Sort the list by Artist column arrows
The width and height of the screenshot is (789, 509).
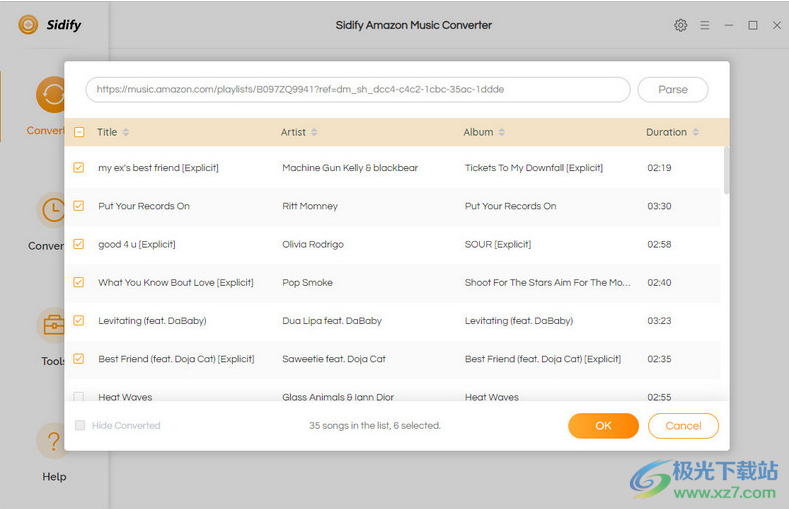314,132
